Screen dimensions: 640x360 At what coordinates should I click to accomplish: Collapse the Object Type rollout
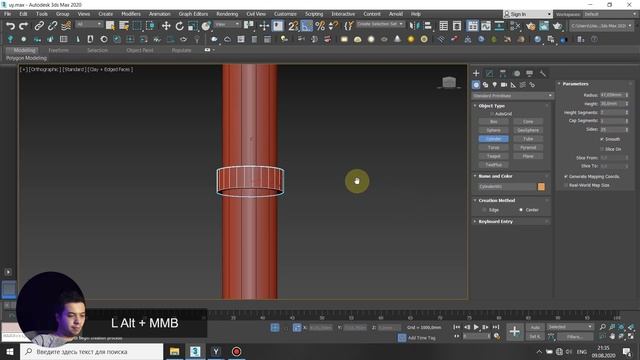(491, 106)
